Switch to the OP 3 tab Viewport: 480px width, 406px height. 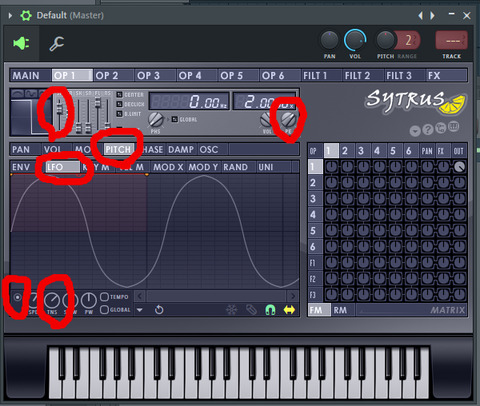155,75
